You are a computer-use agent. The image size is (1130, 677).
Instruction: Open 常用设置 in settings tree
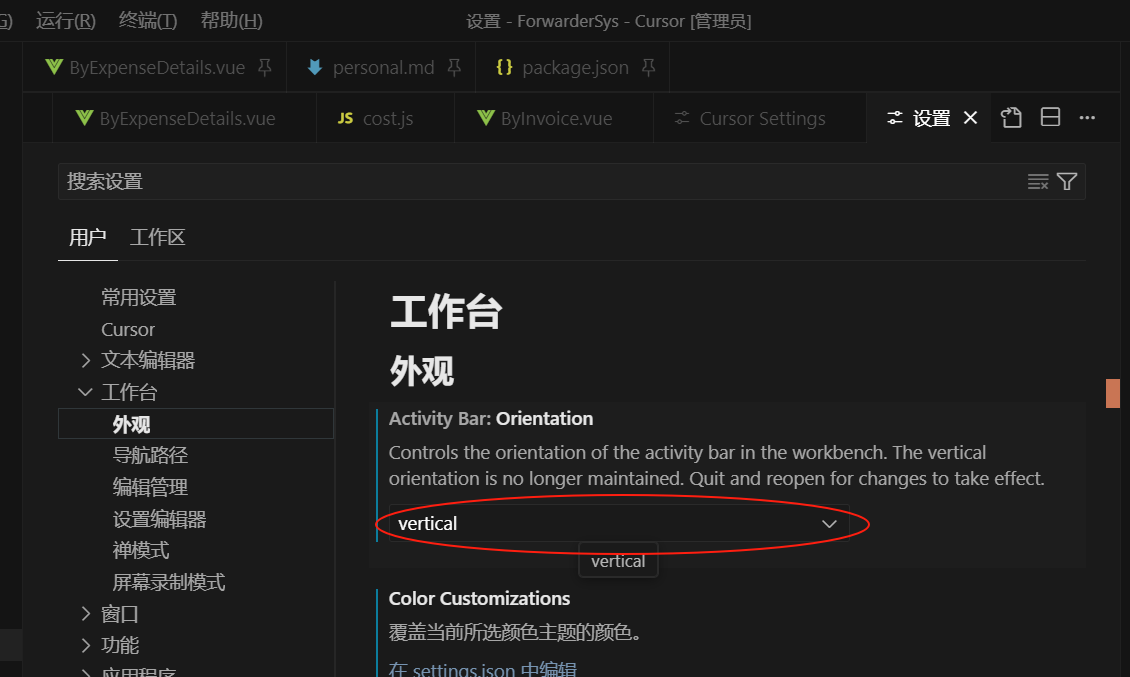[139, 297]
